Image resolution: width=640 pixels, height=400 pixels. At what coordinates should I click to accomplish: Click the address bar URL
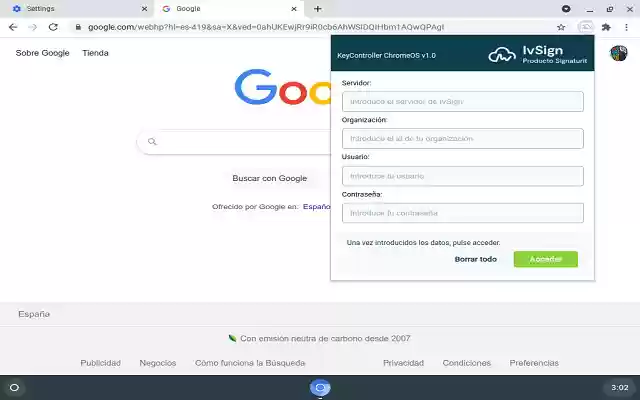(266, 27)
